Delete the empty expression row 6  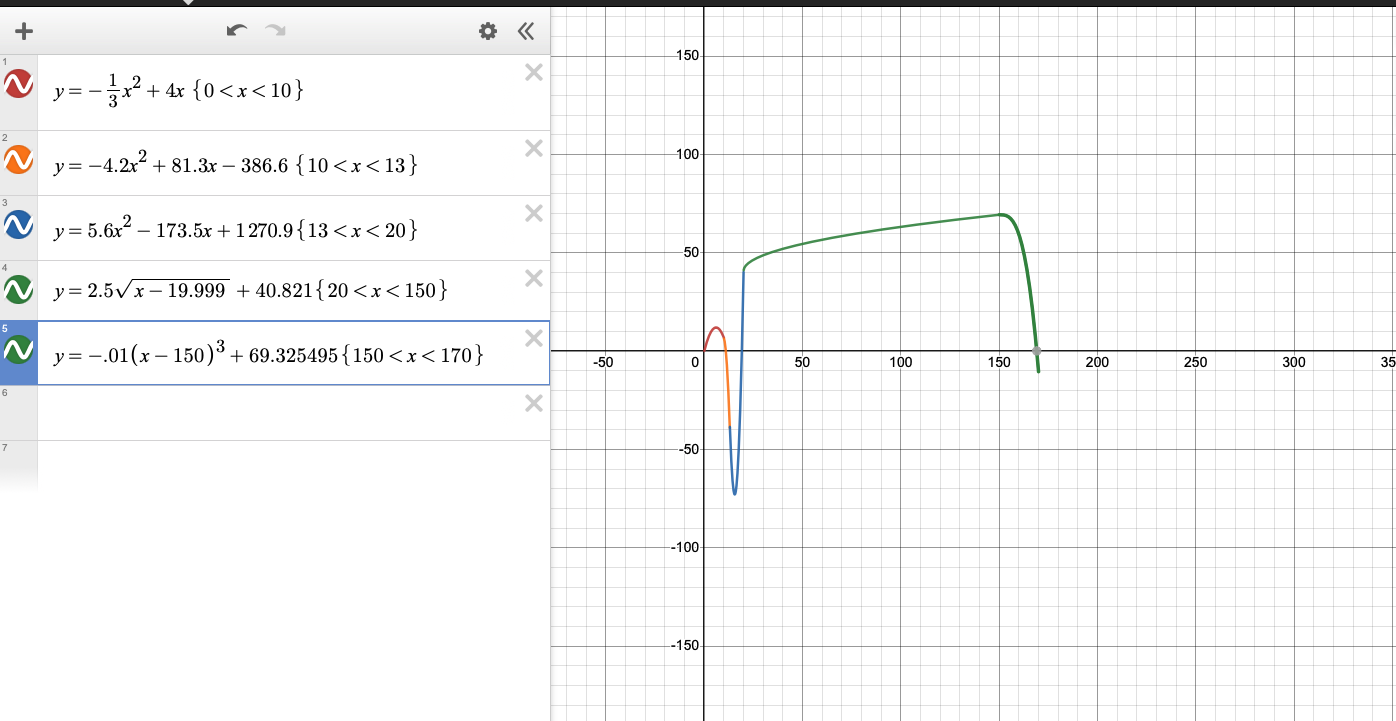tap(533, 403)
